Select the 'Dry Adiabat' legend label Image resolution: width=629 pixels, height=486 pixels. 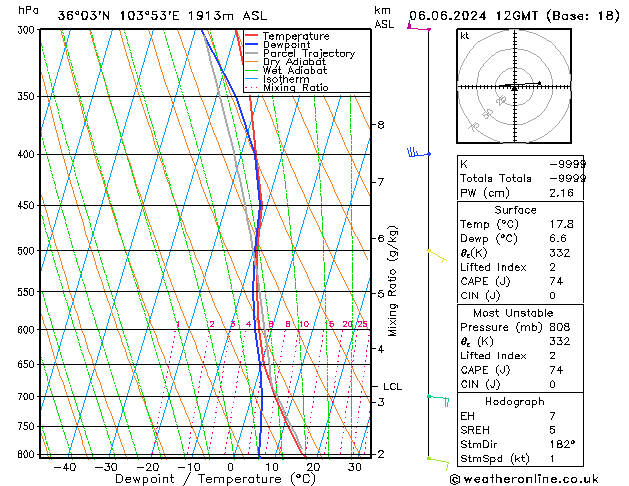click(x=294, y=62)
